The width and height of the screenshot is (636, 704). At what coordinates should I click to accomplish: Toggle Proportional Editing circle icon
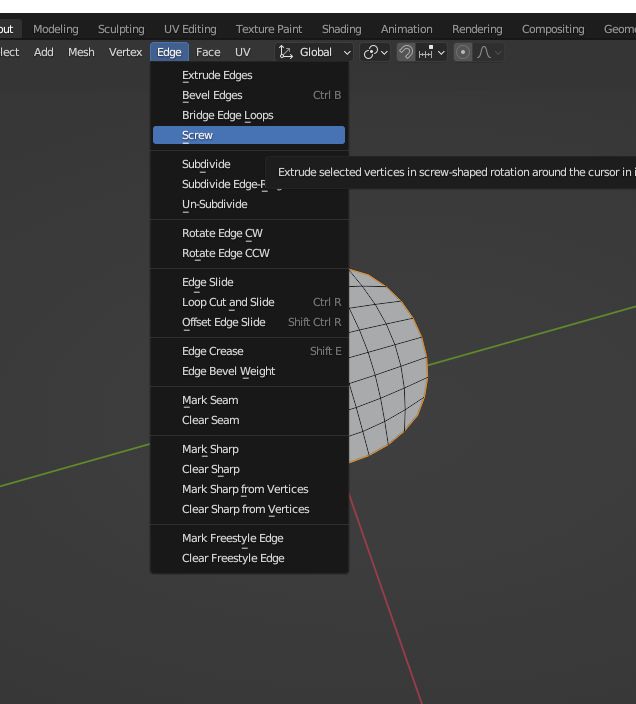[463, 53]
